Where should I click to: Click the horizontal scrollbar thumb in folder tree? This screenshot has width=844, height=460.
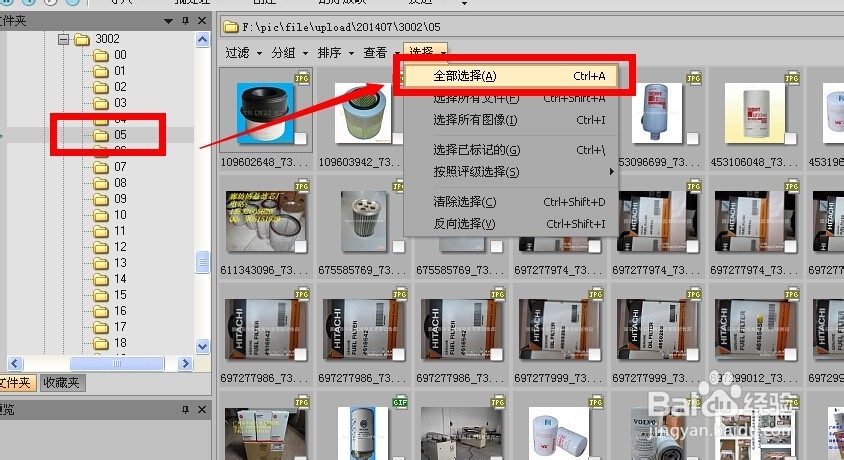tap(117, 364)
